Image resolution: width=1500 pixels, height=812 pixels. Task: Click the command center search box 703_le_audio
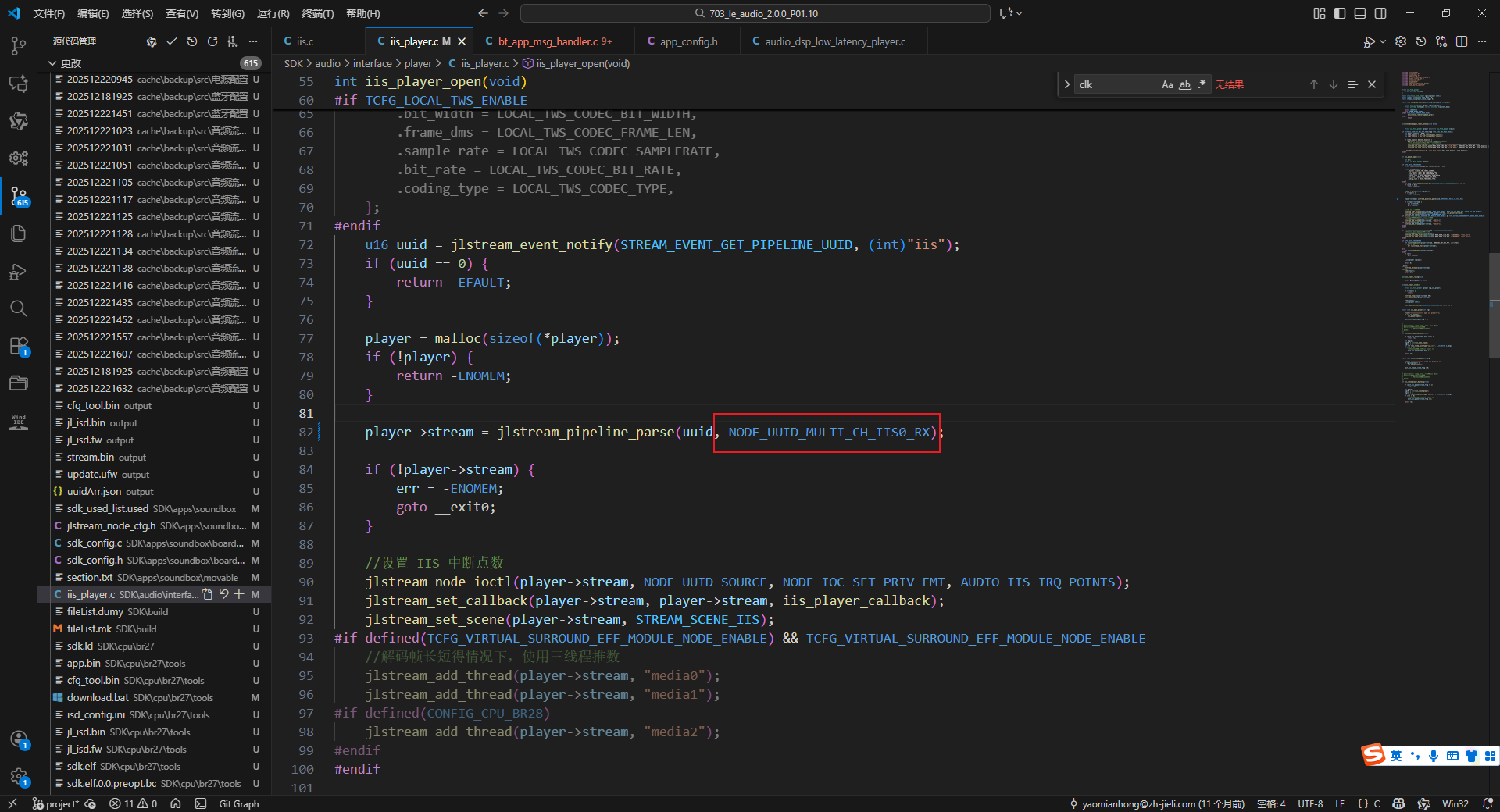pos(755,13)
